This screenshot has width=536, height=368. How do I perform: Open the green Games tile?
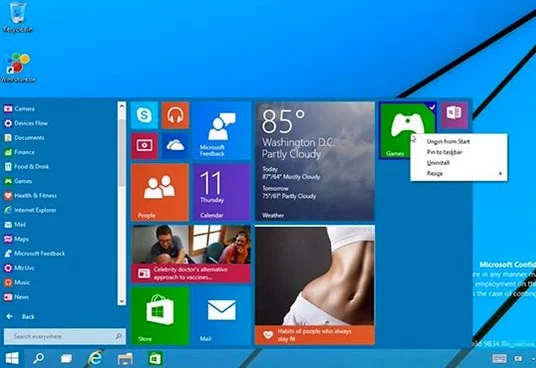click(x=396, y=130)
